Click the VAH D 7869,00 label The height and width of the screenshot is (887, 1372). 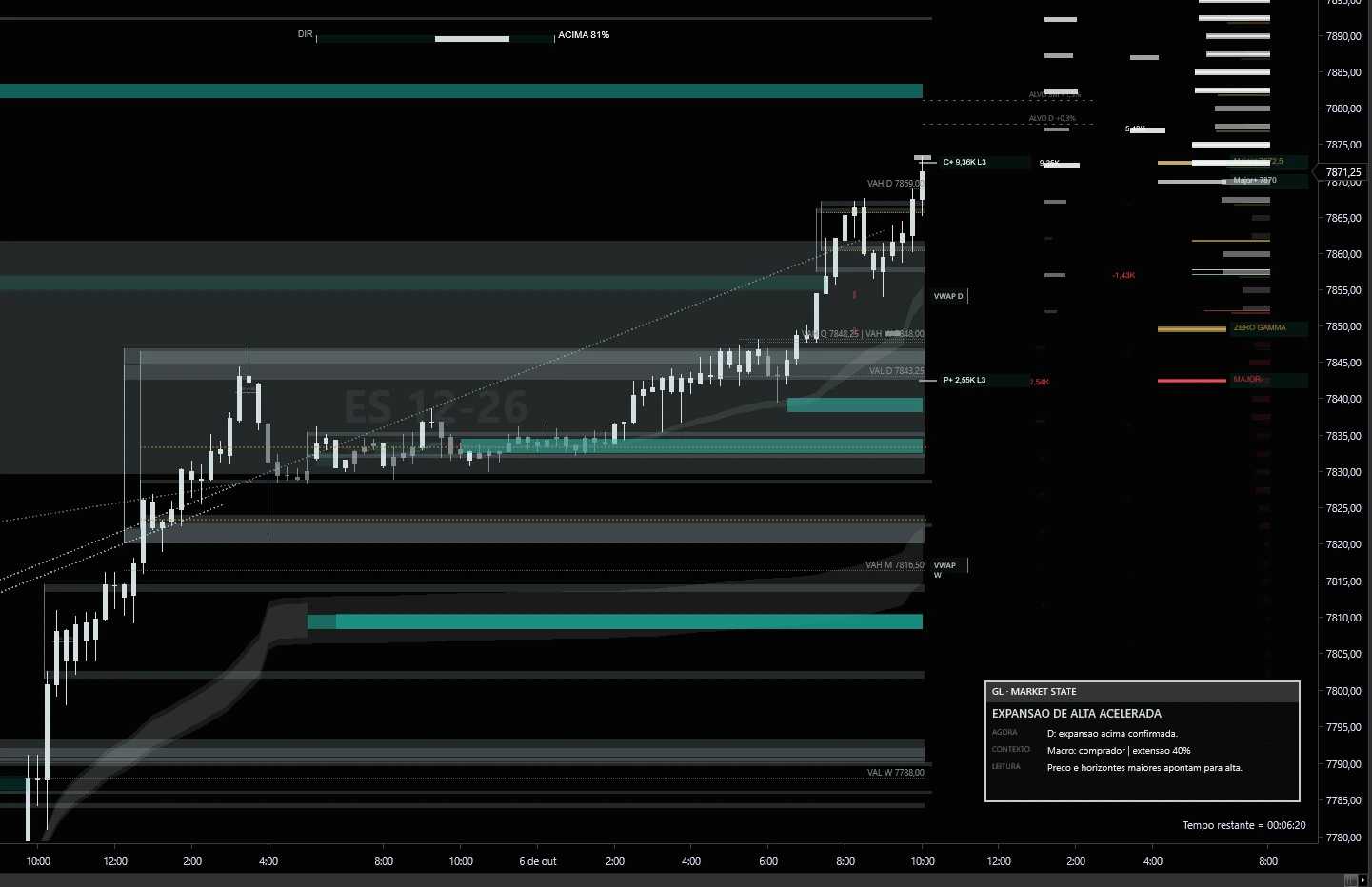[895, 184]
